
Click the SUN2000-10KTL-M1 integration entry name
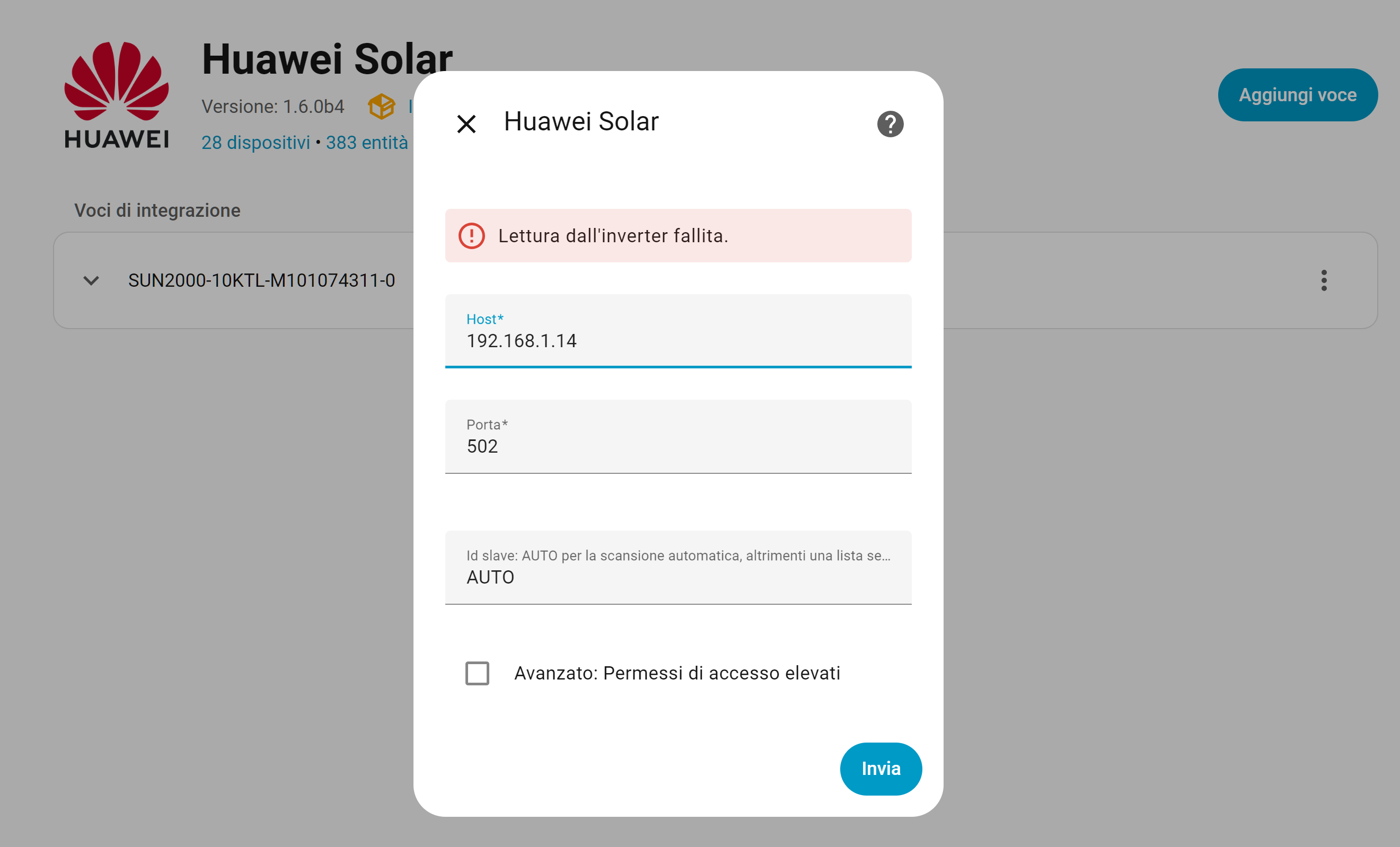pos(261,280)
